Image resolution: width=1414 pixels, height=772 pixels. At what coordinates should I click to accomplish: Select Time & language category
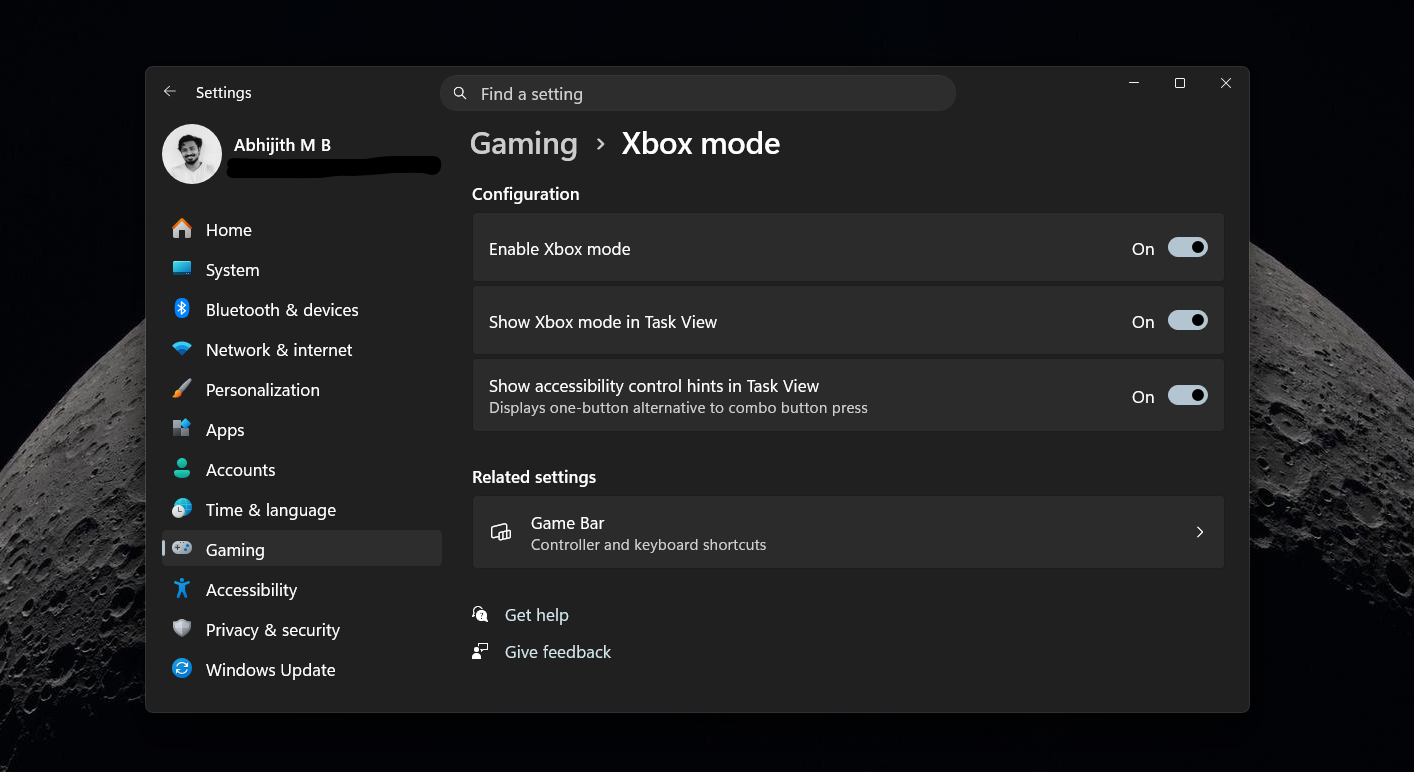click(x=302, y=509)
